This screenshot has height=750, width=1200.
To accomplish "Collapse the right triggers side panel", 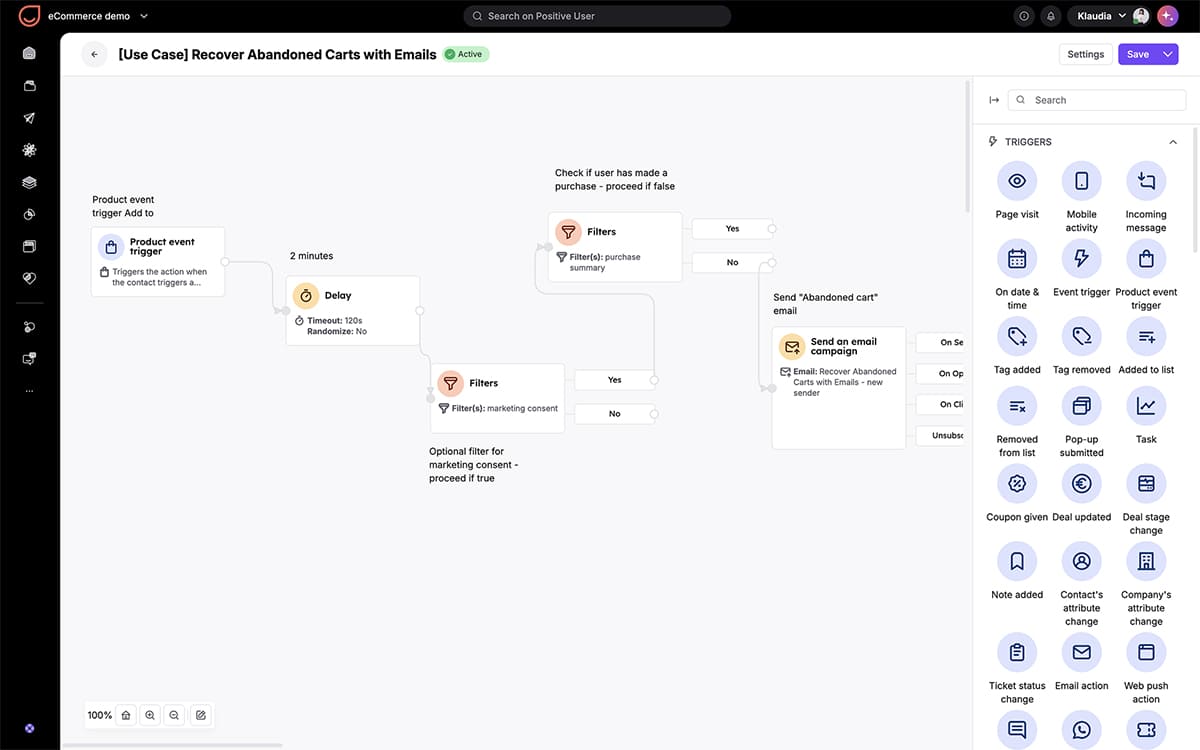I will tap(994, 100).
